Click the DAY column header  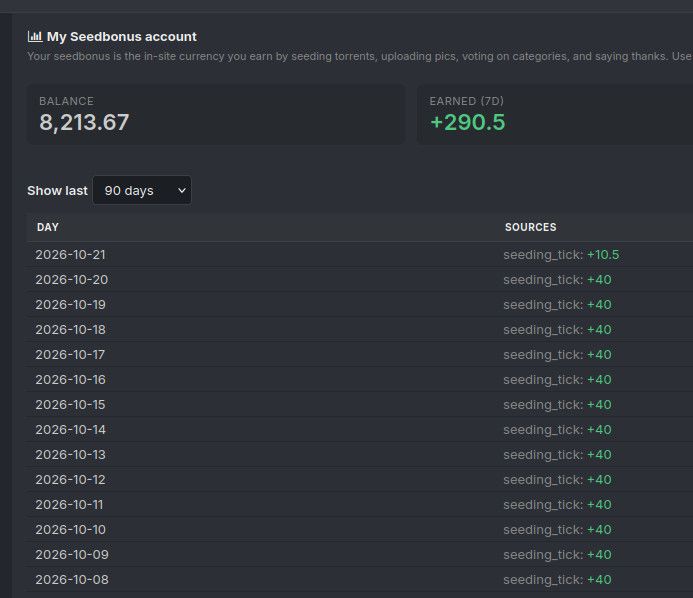pyautogui.click(x=48, y=227)
